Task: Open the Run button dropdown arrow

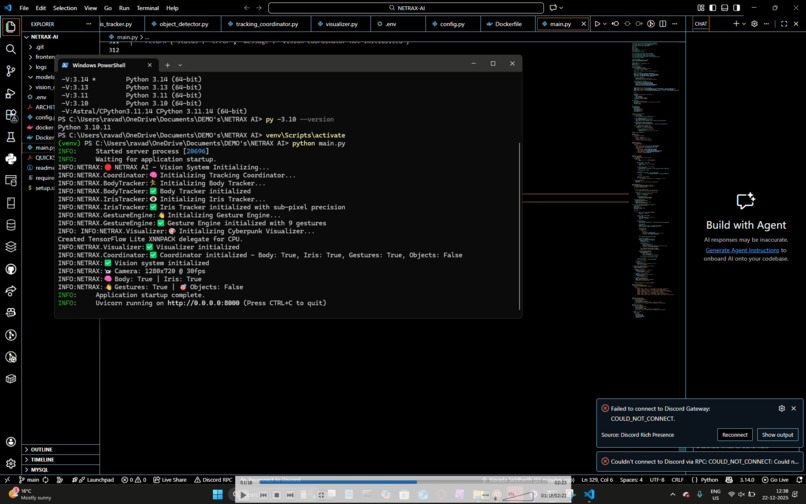Action: point(604,24)
